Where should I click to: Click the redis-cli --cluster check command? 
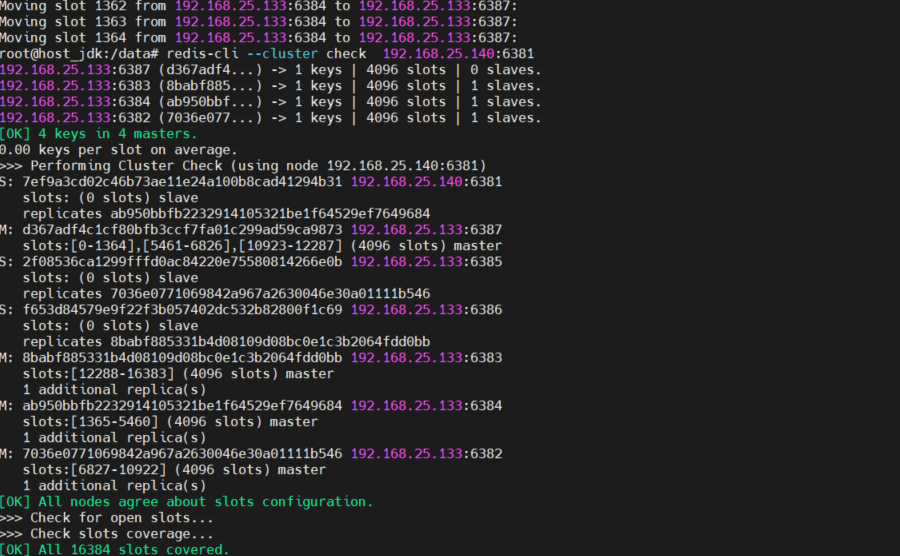click(x=350, y=54)
